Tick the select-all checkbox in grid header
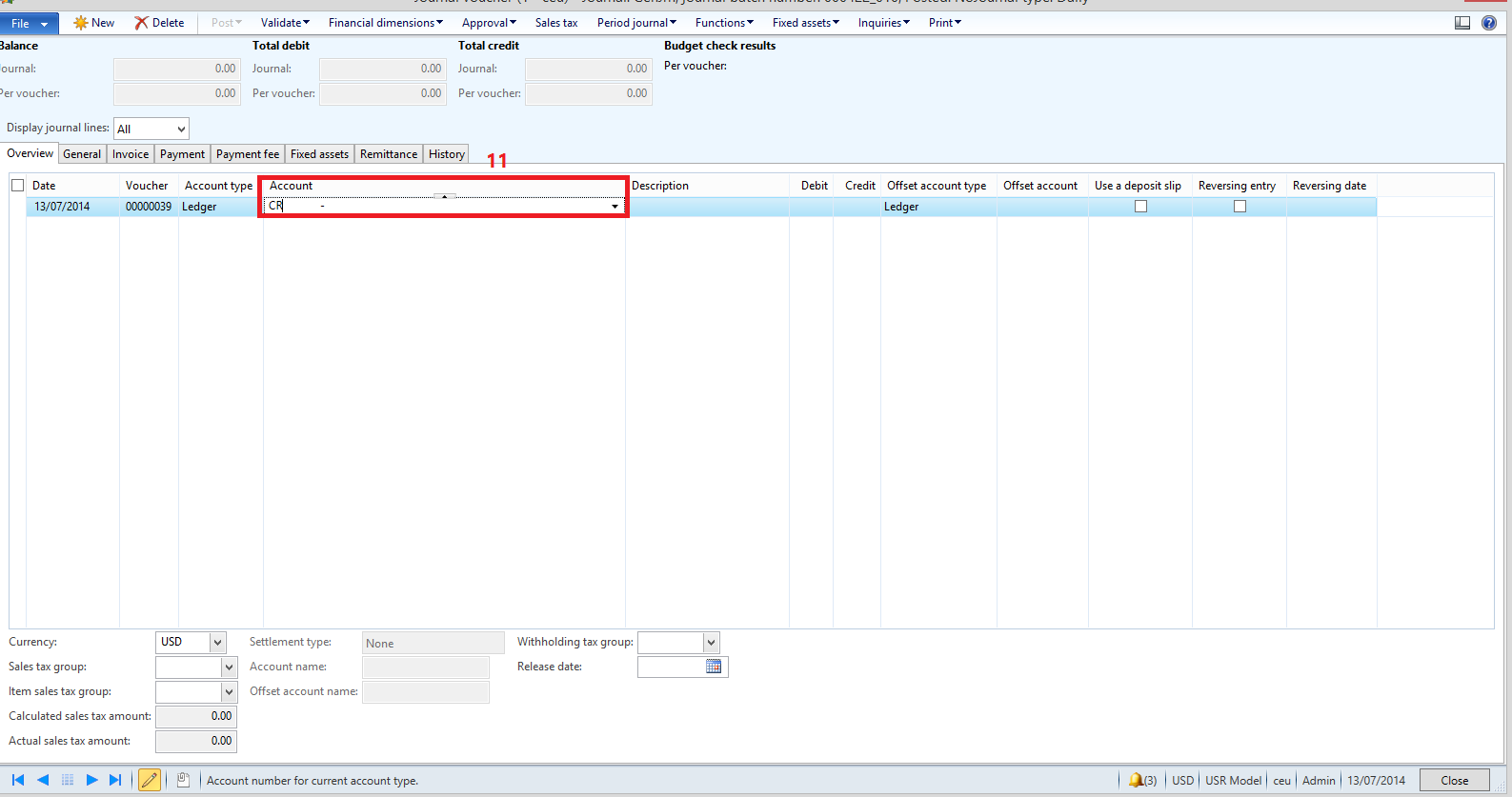The height and width of the screenshot is (797, 1512). point(17,186)
